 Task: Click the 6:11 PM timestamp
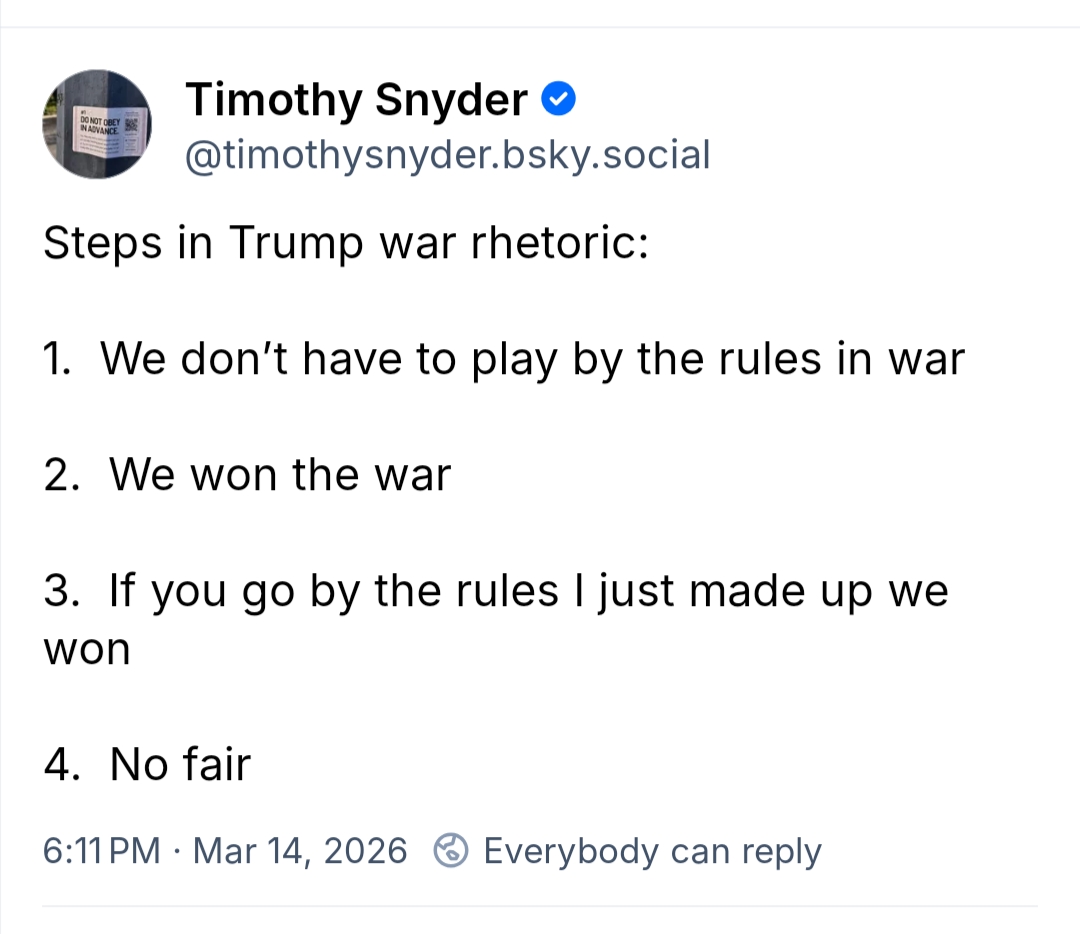(101, 851)
